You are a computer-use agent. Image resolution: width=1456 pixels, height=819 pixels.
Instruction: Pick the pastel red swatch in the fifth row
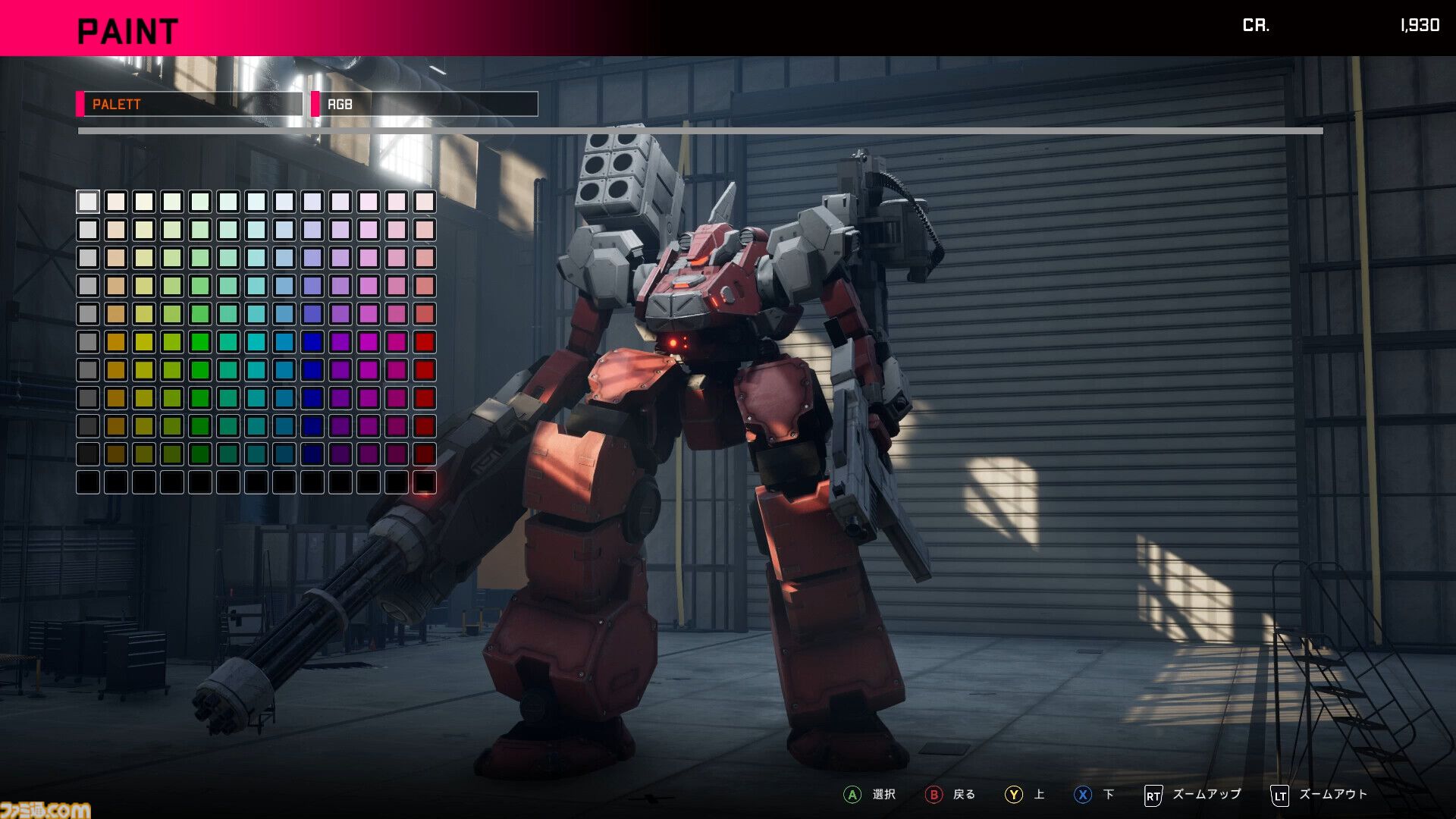click(x=425, y=313)
